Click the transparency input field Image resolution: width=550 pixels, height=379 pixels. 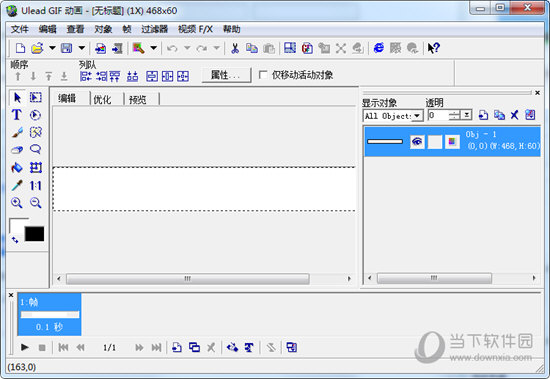coord(439,115)
